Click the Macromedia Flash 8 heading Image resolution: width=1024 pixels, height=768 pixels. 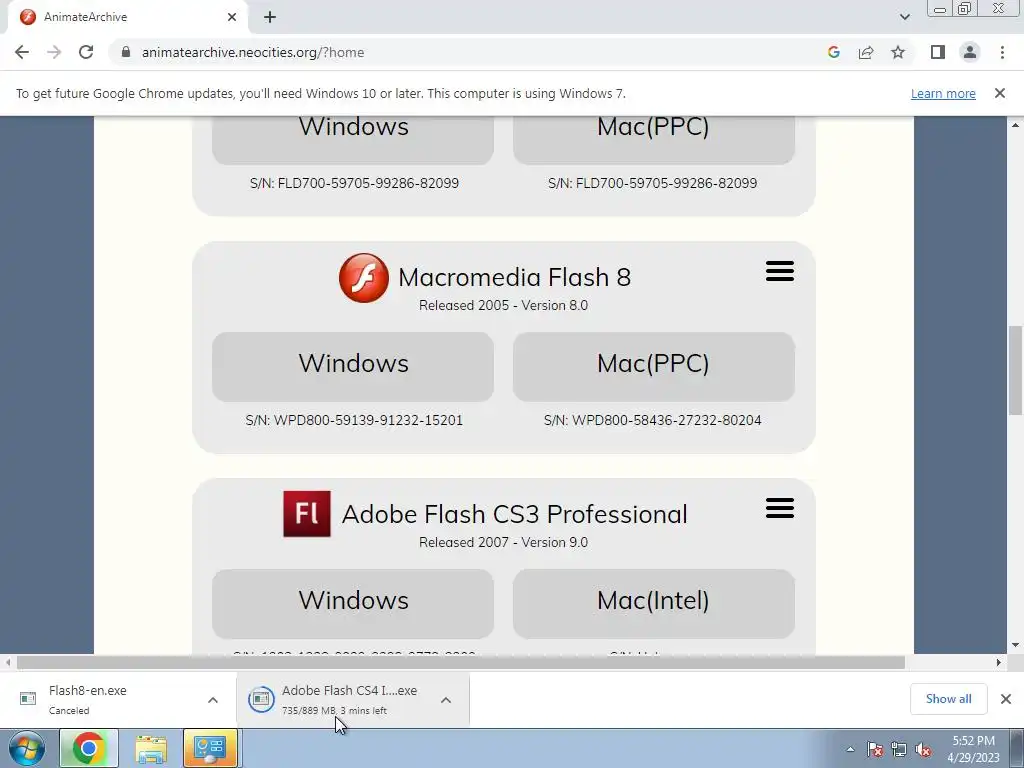pos(515,278)
